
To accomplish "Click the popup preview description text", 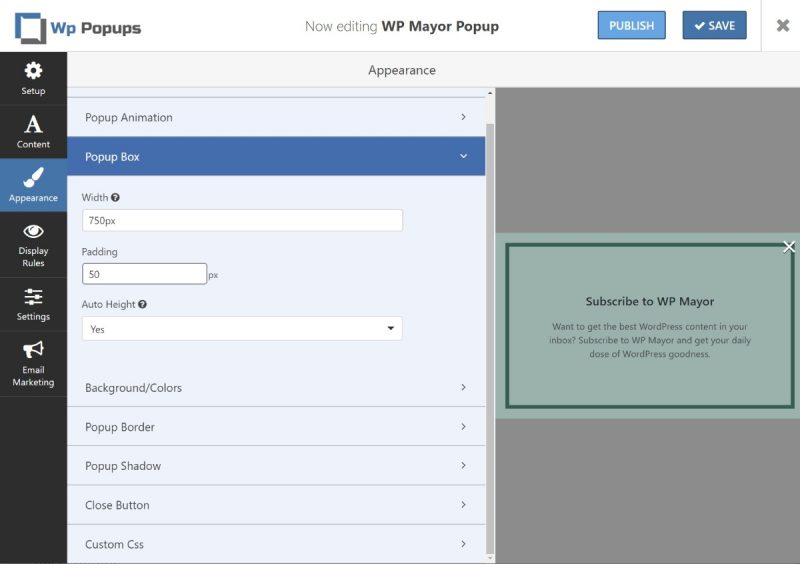I will (x=649, y=340).
